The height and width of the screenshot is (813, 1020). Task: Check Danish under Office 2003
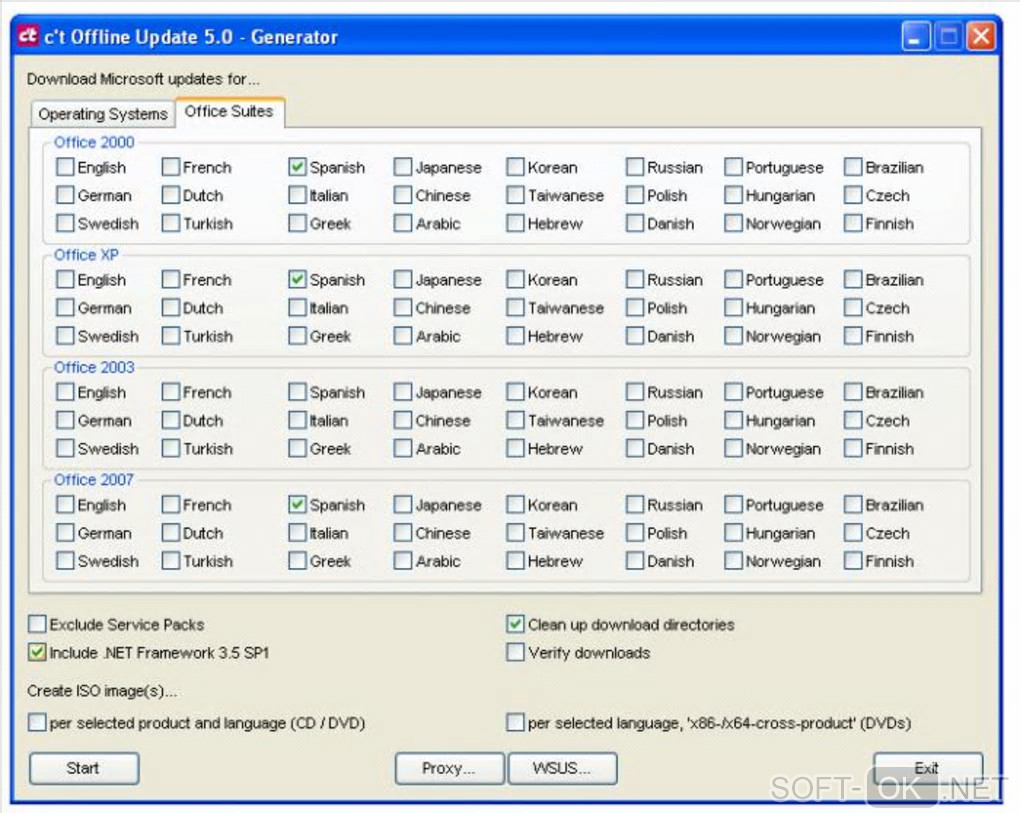(635, 448)
